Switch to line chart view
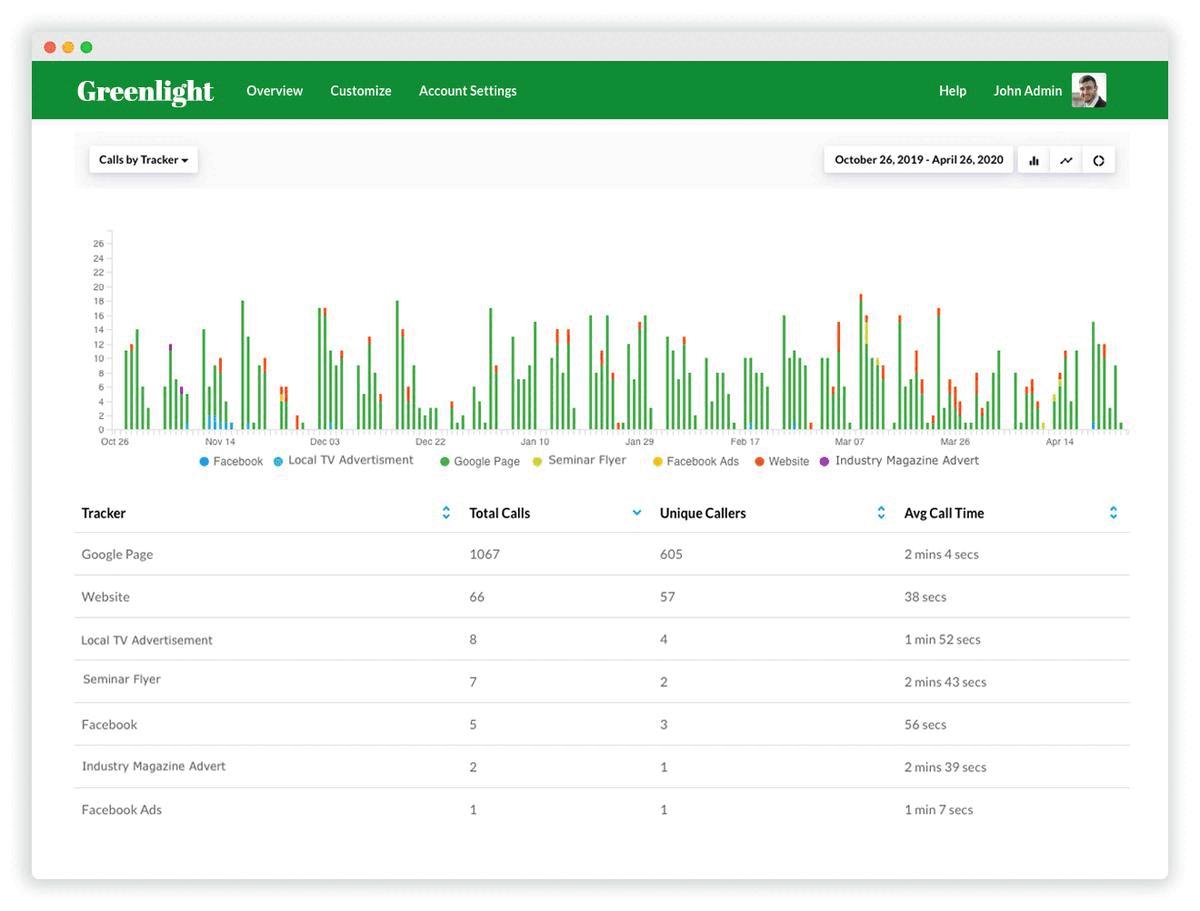Screen dimensions: 1200x911 pos(1067,160)
